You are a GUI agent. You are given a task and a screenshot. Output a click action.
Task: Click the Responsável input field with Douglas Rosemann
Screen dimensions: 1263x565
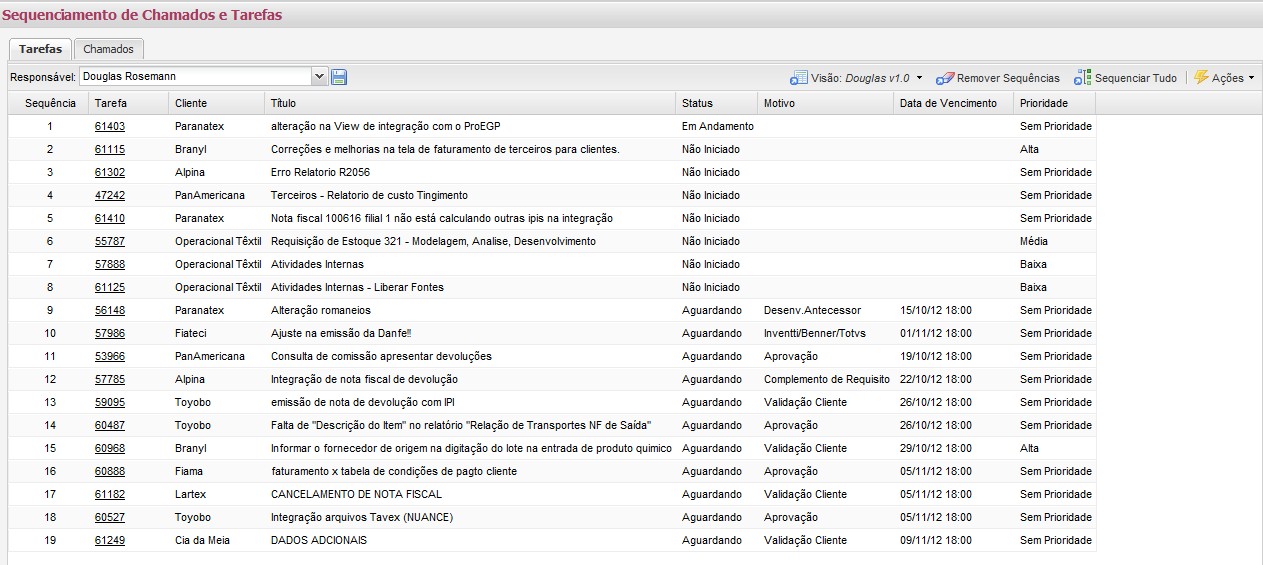196,76
